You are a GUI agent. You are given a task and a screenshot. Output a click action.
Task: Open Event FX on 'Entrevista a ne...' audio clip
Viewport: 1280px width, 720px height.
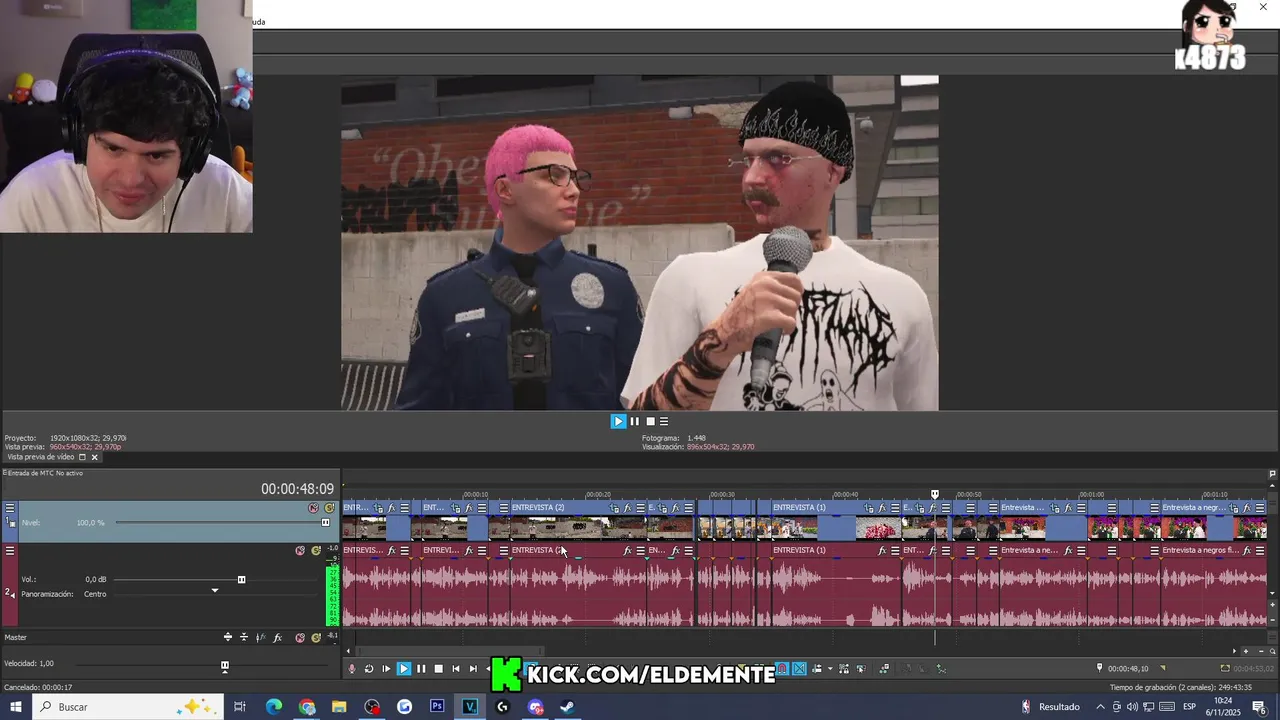(x=1068, y=550)
